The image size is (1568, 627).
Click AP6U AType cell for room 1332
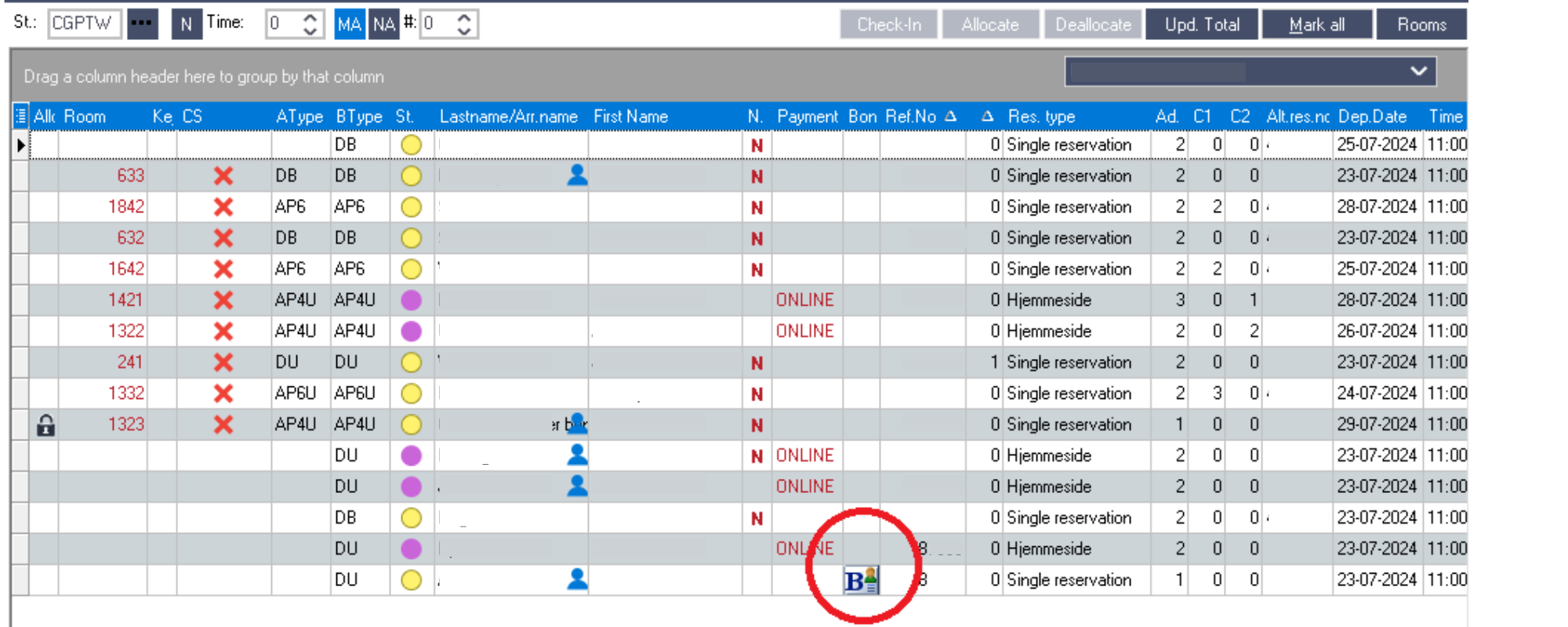tap(301, 393)
